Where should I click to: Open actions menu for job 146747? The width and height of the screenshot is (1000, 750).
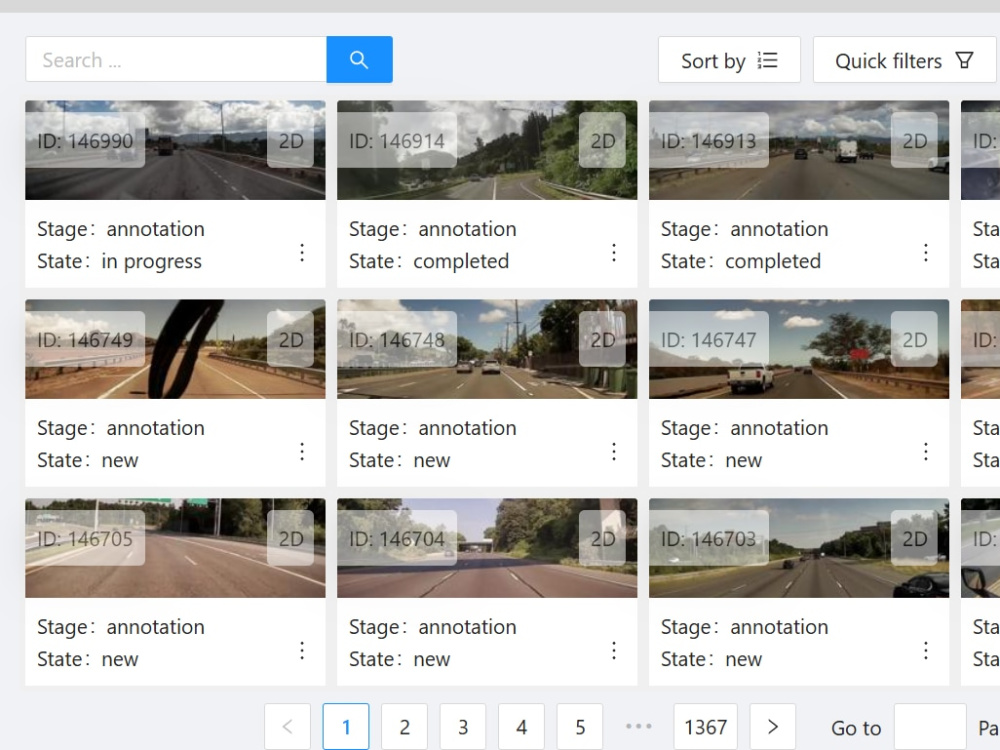[926, 452]
